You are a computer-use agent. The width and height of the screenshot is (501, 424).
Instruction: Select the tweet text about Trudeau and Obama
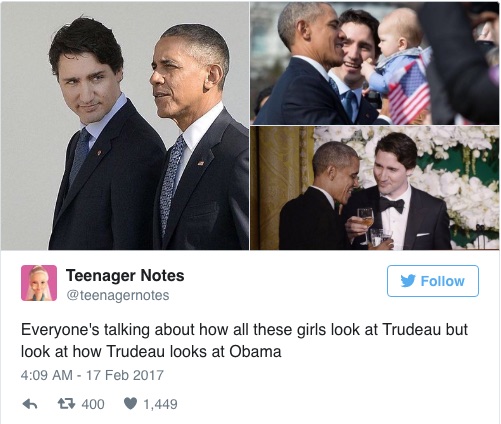[x=244, y=340]
